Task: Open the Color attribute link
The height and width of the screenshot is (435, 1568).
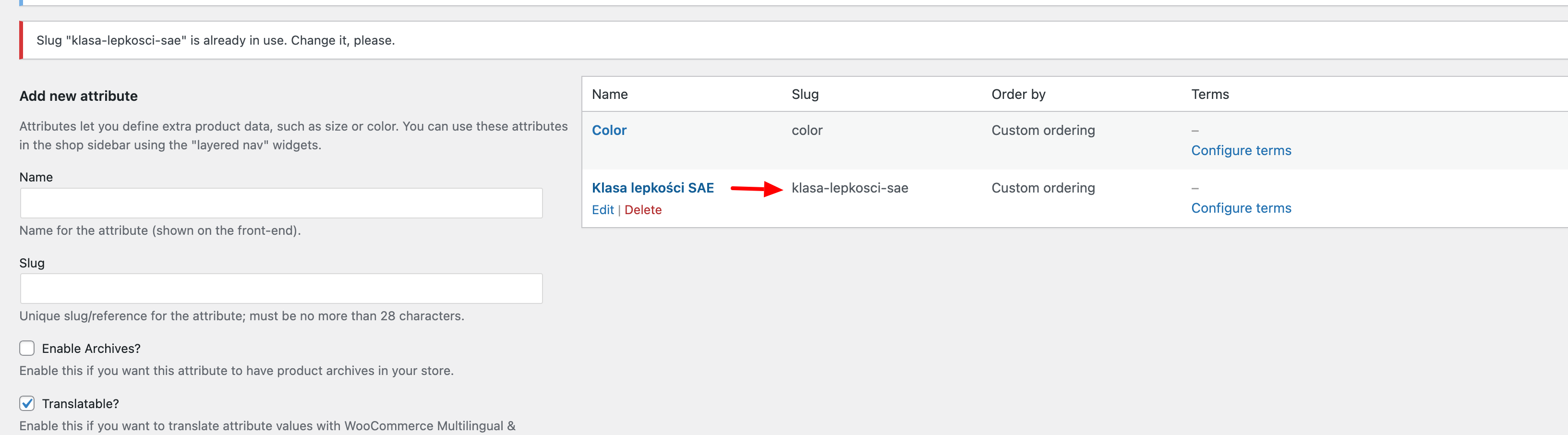Action: (609, 130)
